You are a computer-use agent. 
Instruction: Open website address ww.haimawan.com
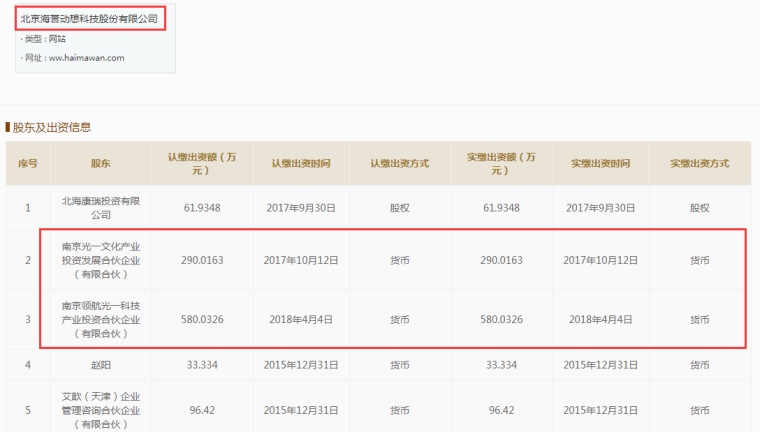[x=86, y=58]
